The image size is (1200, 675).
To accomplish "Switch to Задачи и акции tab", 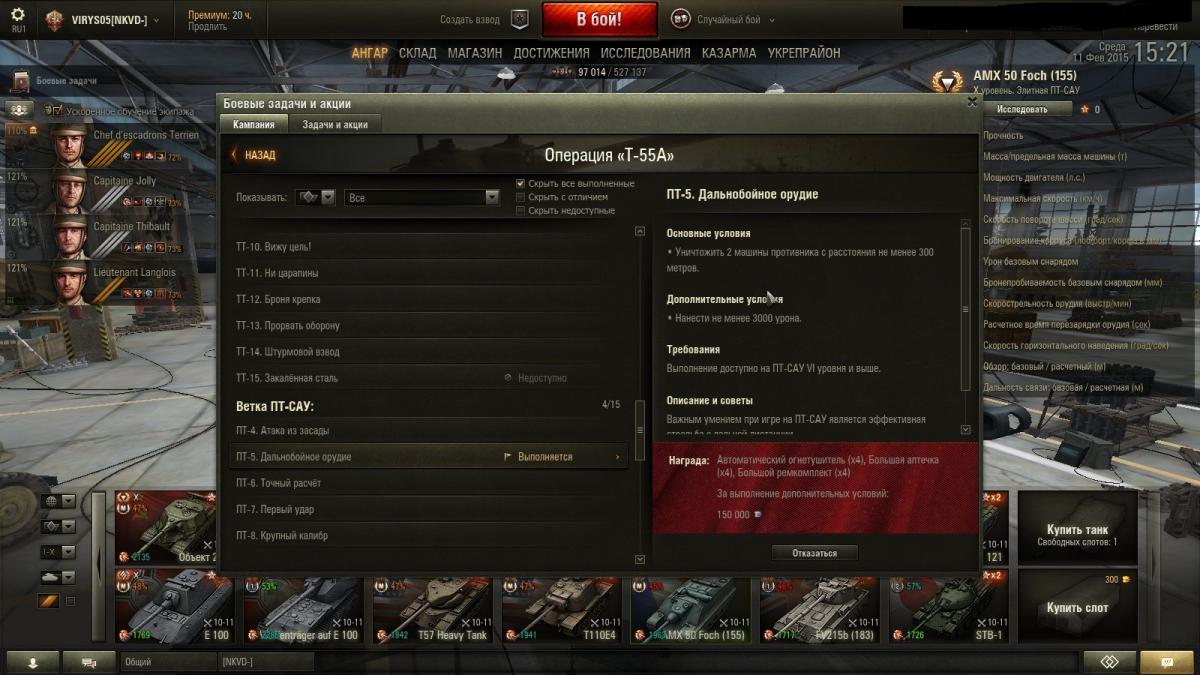I will click(x=335, y=125).
